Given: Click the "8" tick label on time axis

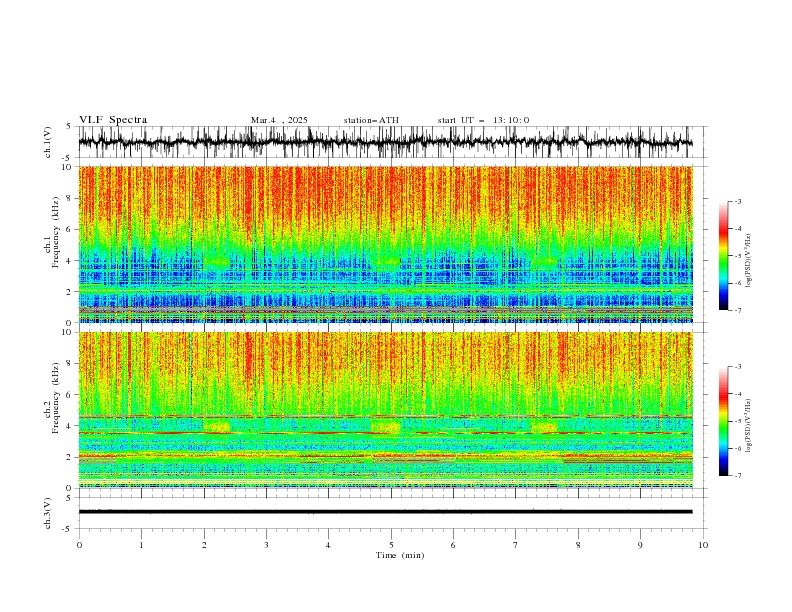Looking at the screenshot, I should coord(578,545).
